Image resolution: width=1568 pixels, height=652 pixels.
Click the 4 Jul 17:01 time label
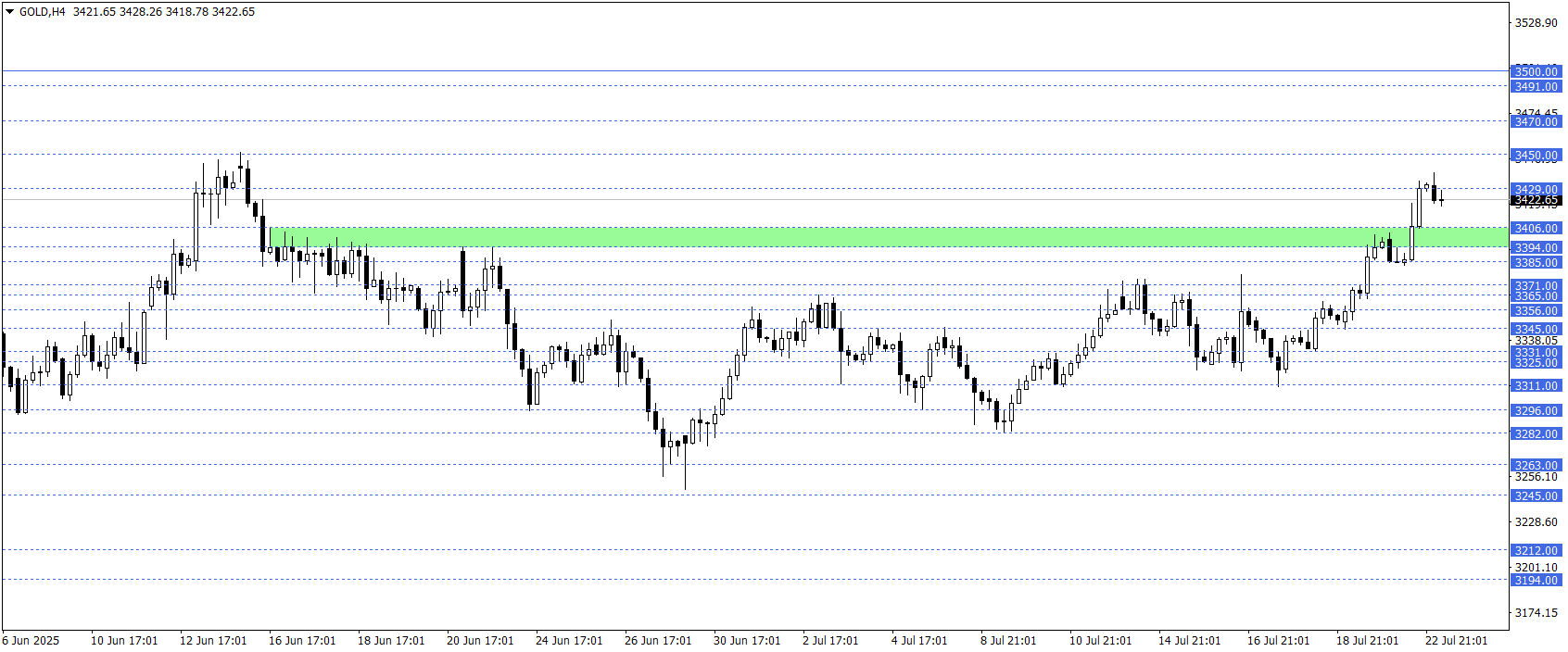919,641
